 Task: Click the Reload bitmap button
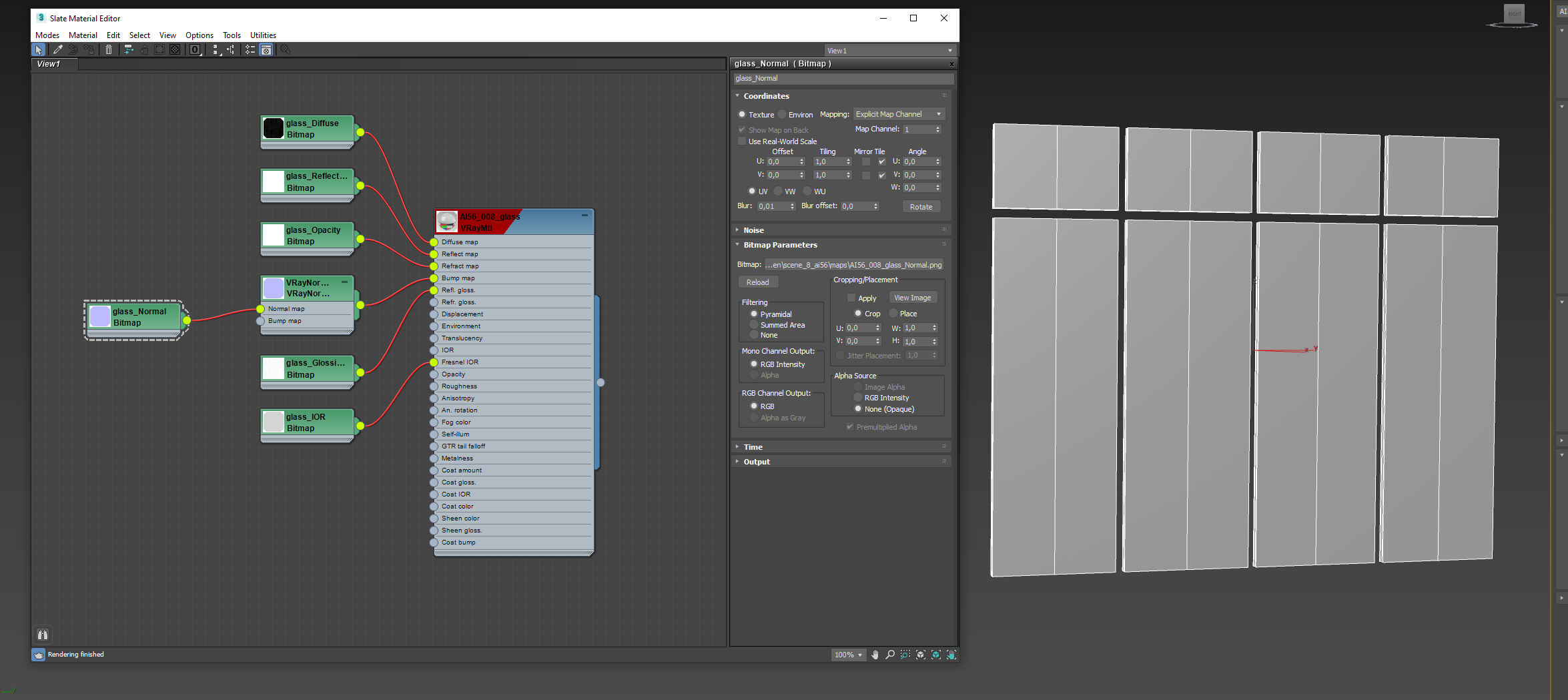pos(758,282)
